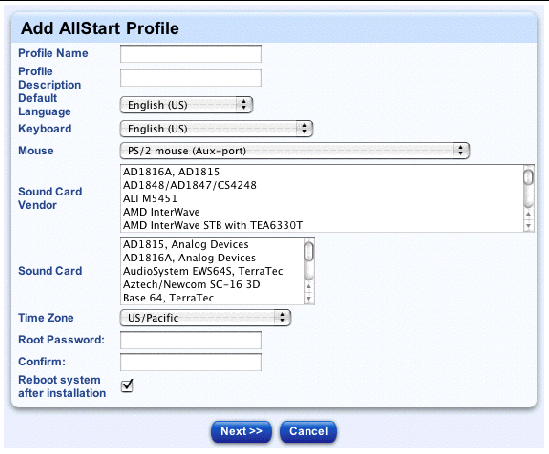Click the Sound Card Vendor scrollbar thumb

pyautogui.click(x=528, y=177)
